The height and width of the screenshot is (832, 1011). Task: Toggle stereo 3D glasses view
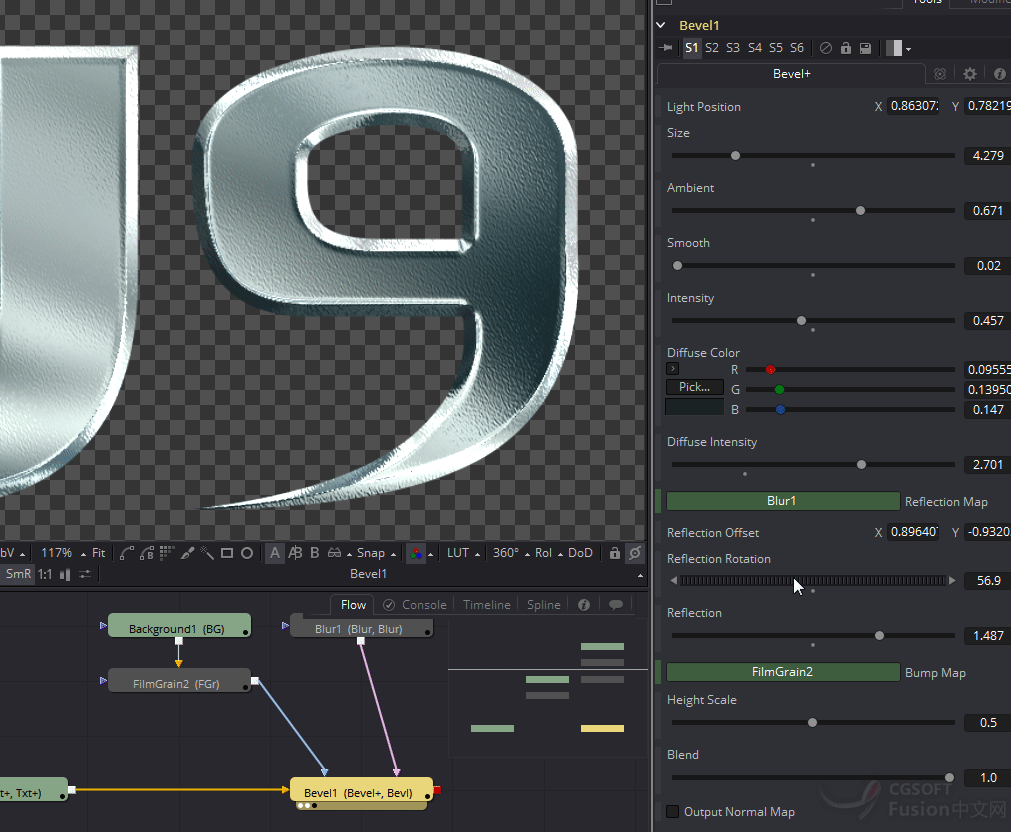click(x=334, y=553)
